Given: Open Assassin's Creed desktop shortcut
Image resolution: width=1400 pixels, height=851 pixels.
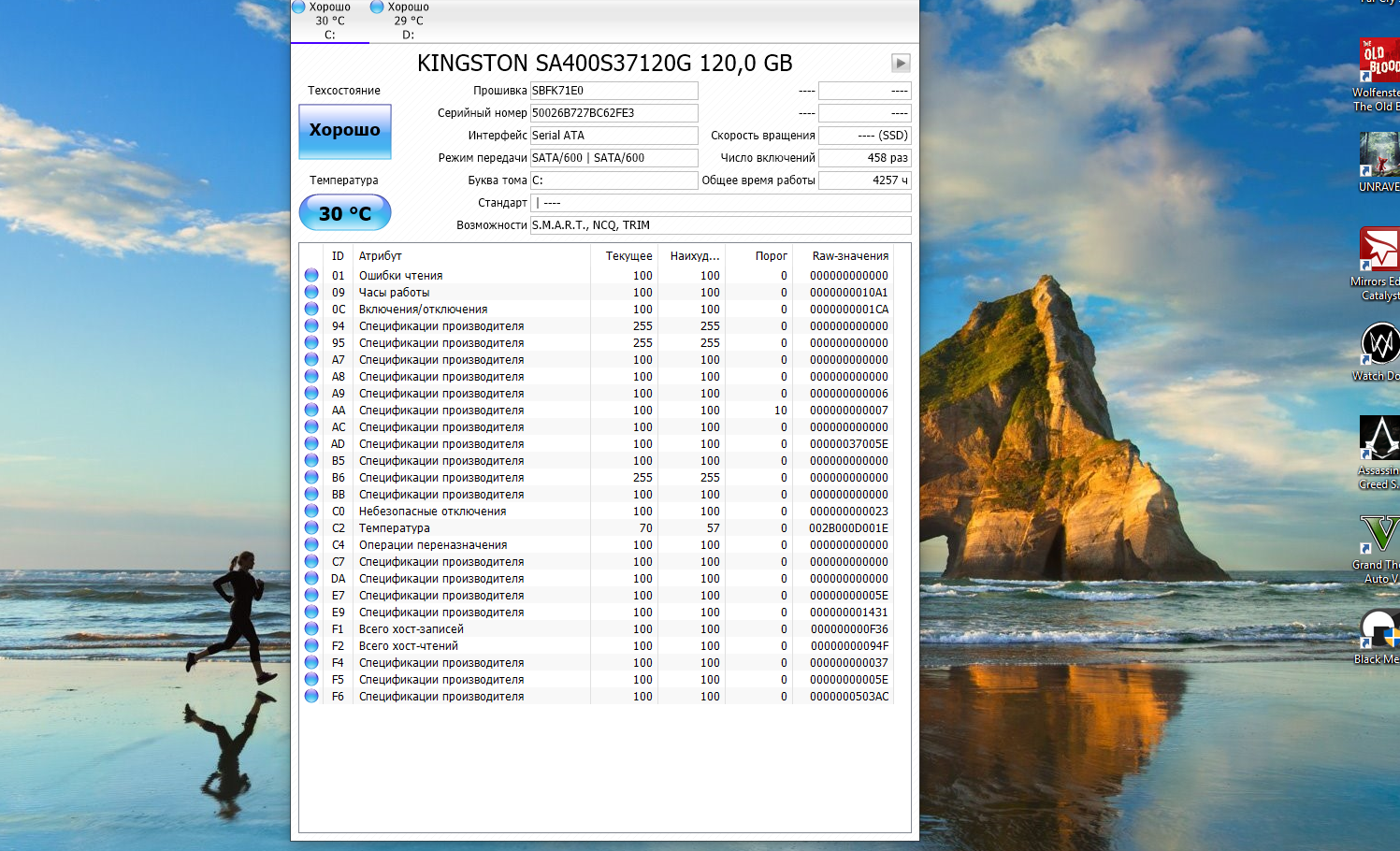Looking at the screenshot, I should [1378, 453].
